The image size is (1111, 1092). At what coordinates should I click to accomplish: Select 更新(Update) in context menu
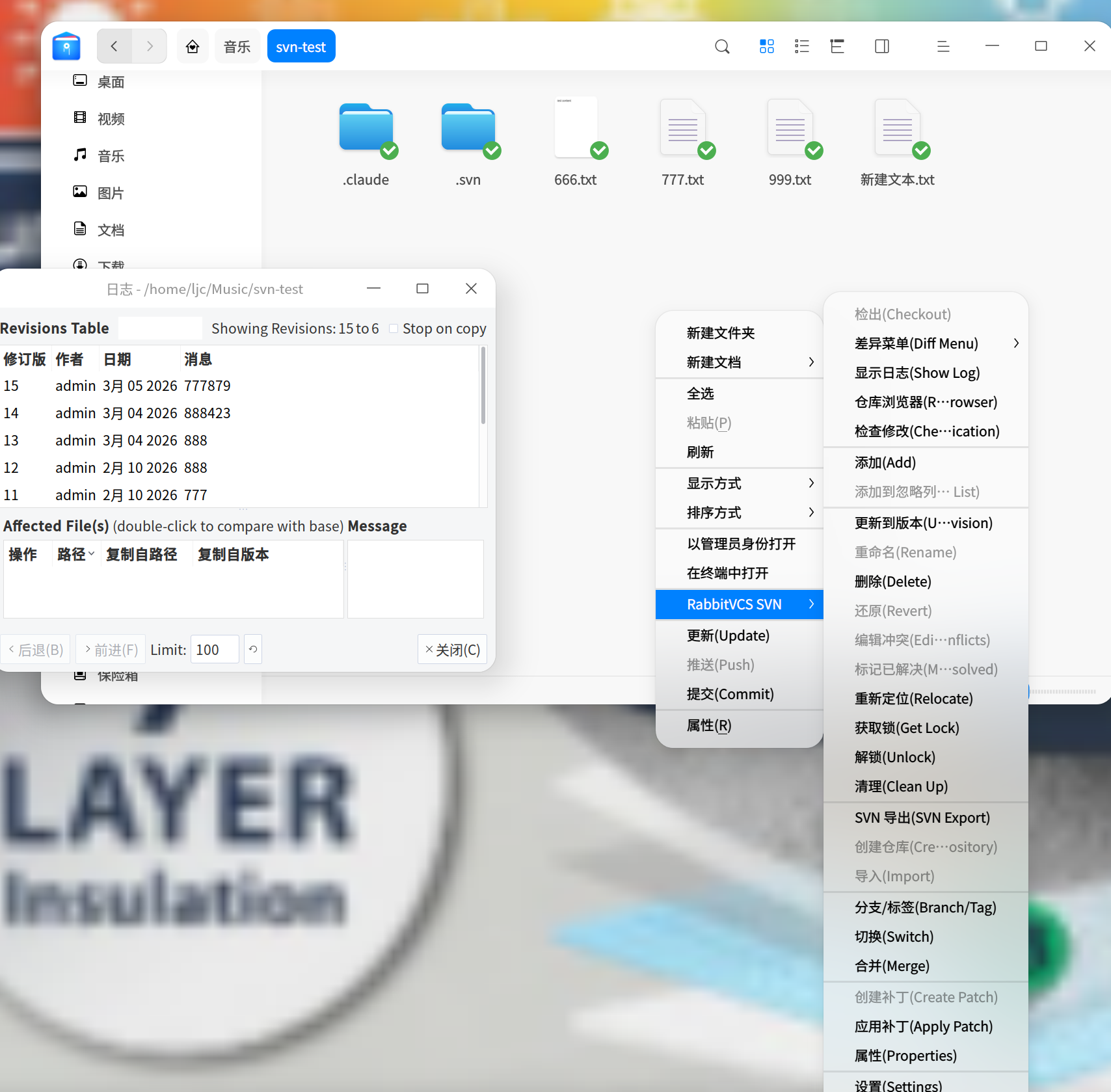[740, 635]
